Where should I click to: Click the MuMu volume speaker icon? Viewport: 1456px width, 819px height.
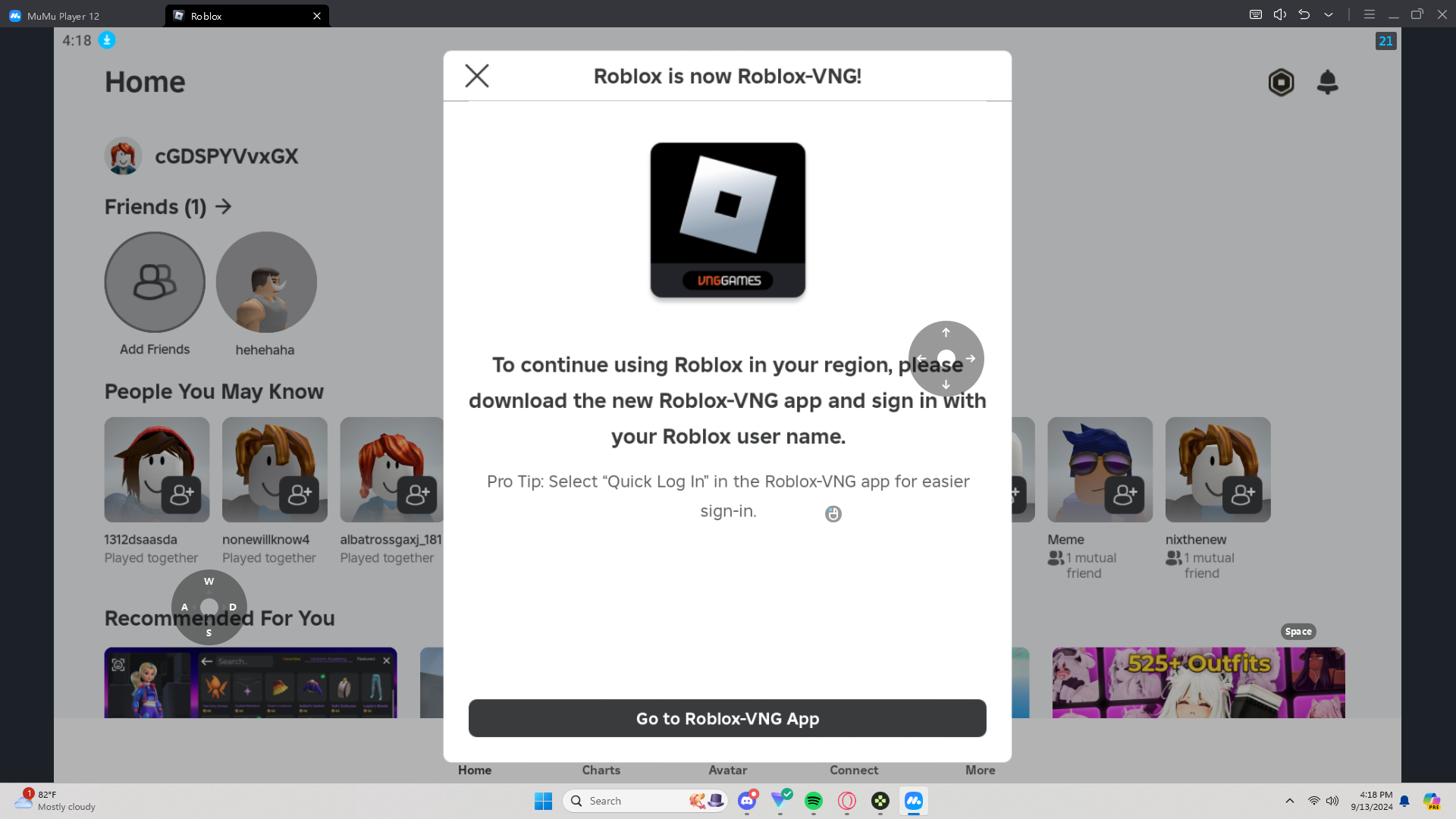coord(1280,14)
